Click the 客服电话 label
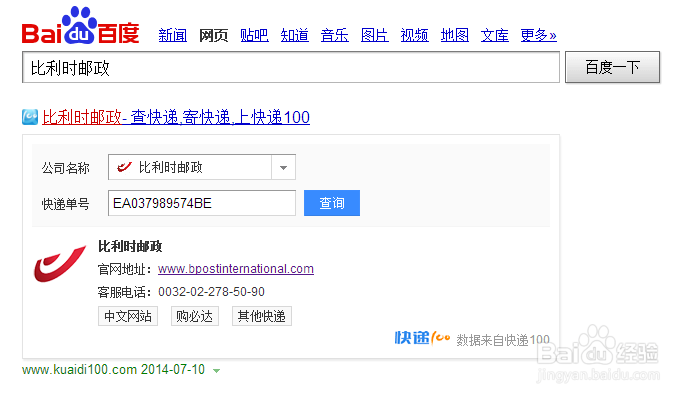Viewport: 700px width, 400px height. point(124,292)
